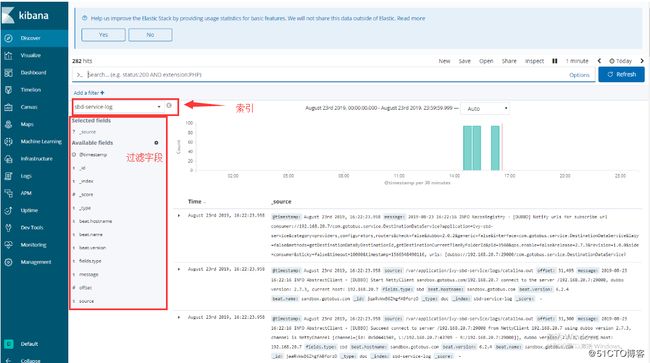This screenshot has height=363, width=650.
Task: Select the beat.name field
Action: 90,235
